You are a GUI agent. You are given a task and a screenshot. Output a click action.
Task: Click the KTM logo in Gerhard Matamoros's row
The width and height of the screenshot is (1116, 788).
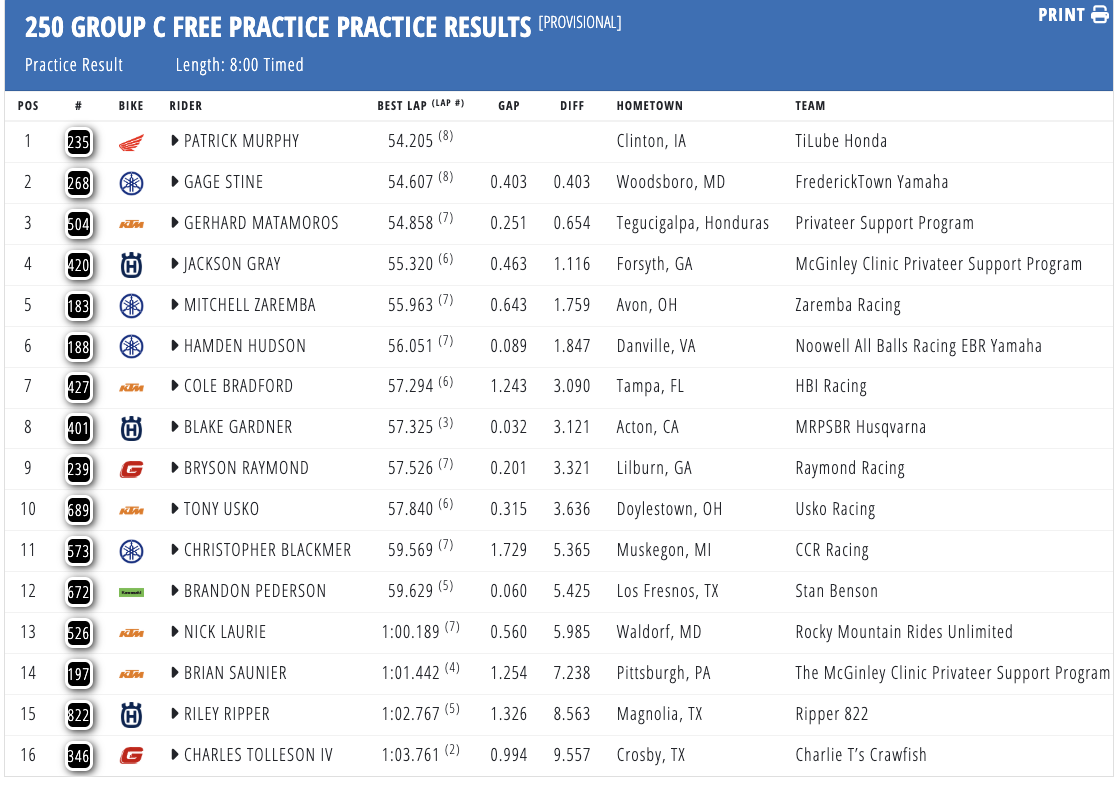[130, 224]
